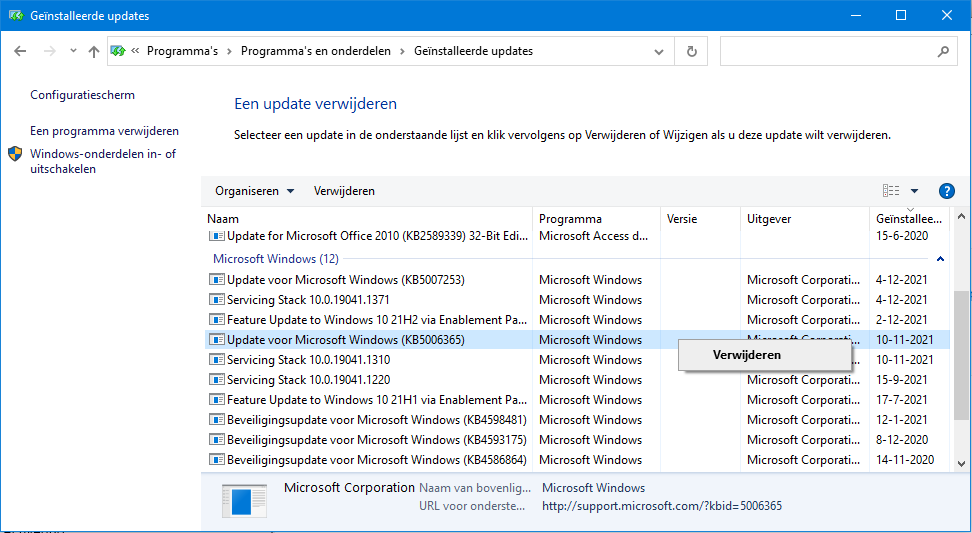Sort by the Geïnstalleerd column header

909,219
